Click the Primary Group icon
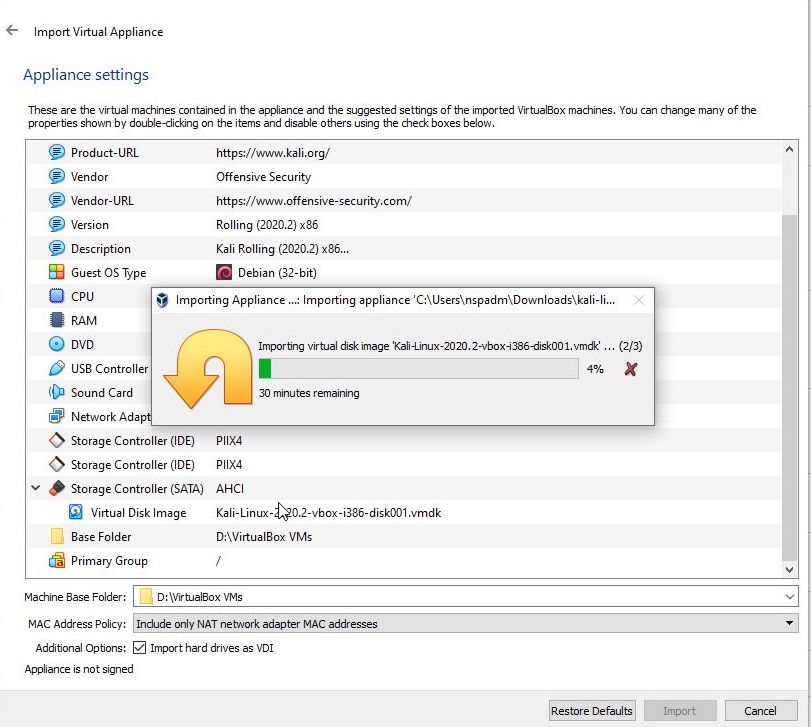This screenshot has height=727, width=811. [x=56, y=561]
